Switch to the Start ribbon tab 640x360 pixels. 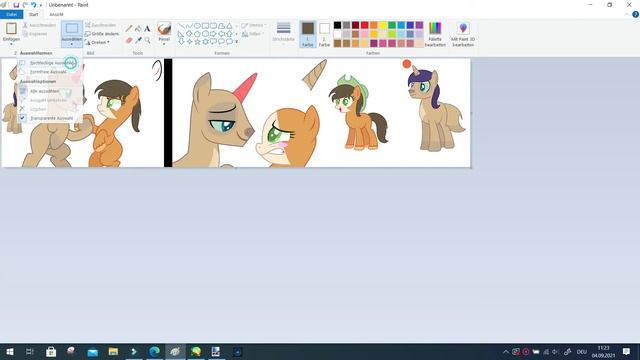point(33,14)
